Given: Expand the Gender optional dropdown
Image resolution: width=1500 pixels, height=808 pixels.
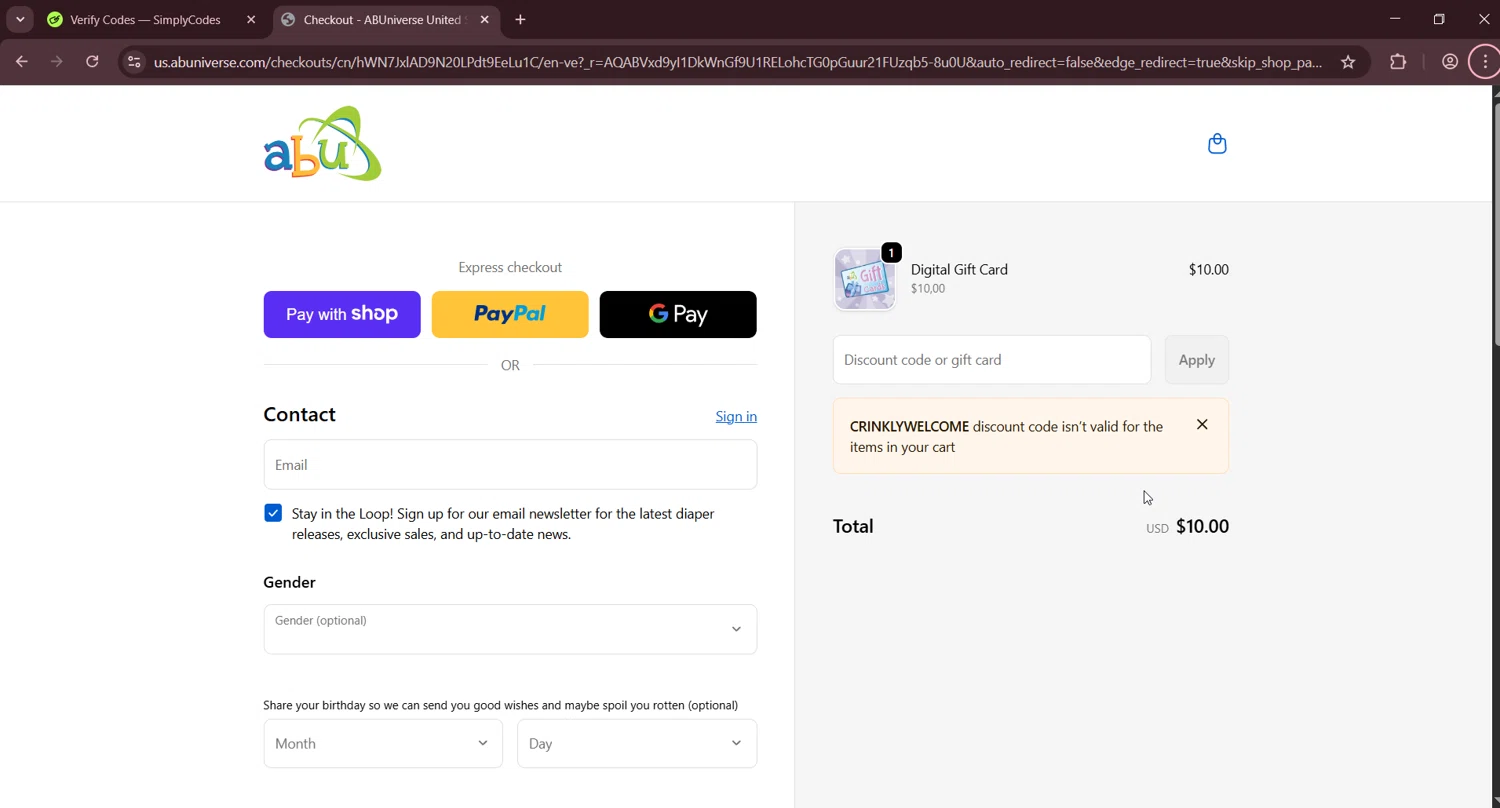Looking at the screenshot, I should [x=510, y=629].
